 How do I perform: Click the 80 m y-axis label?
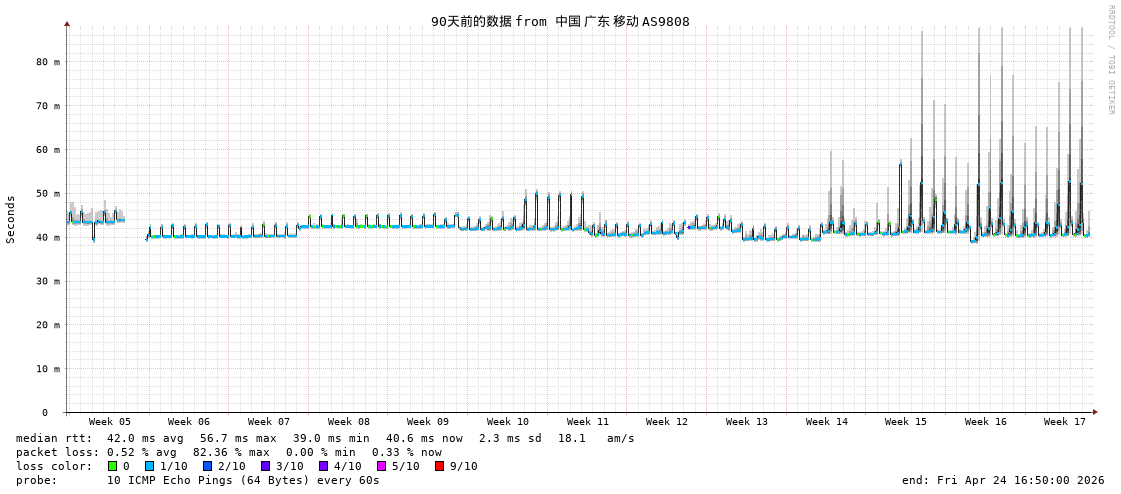pyautogui.click(x=48, y=62)
